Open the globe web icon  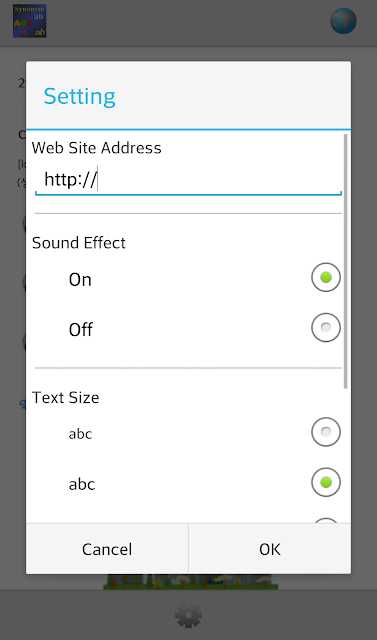coord(343,21)
